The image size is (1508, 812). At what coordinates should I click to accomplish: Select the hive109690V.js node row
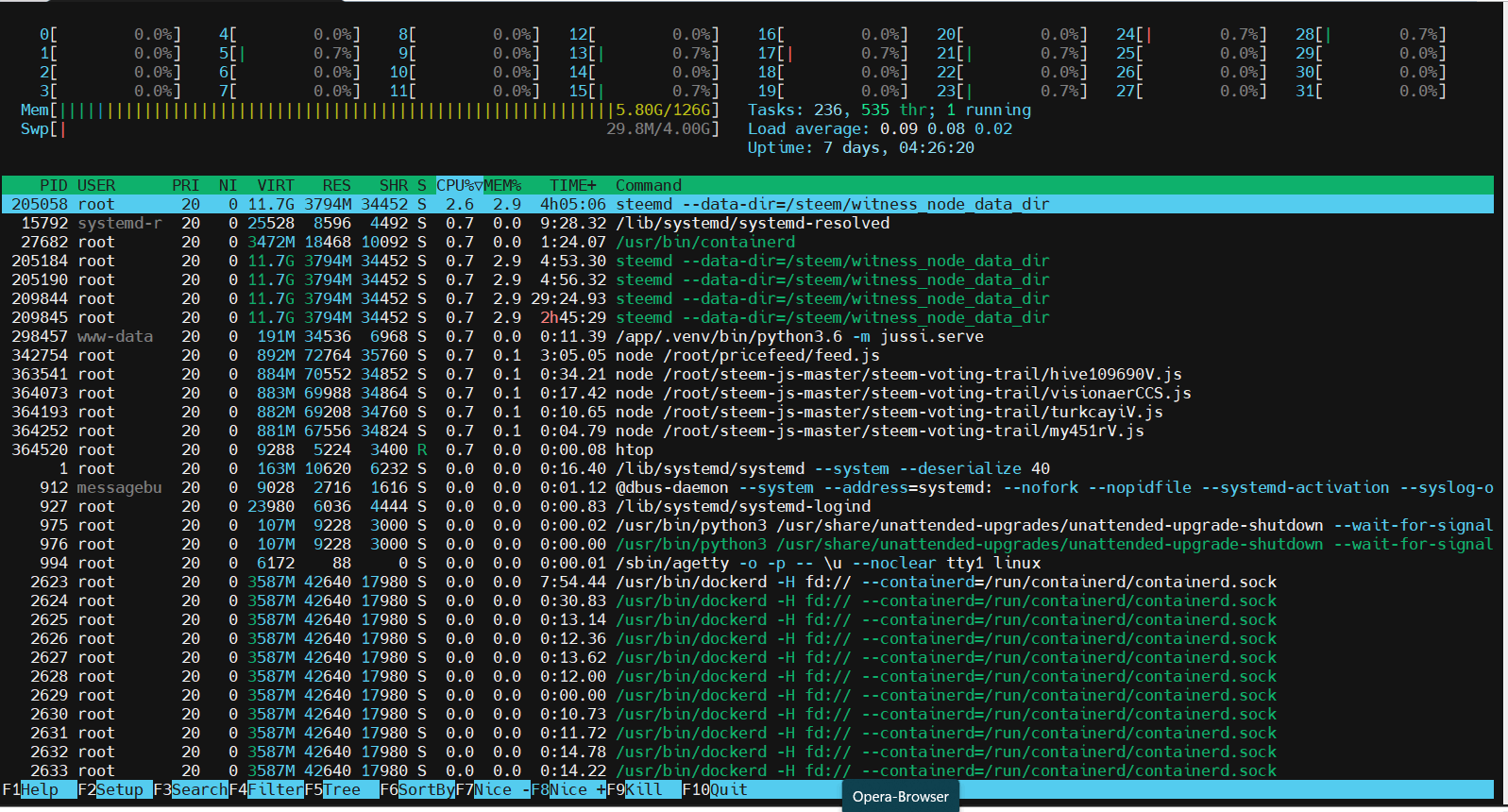[748, 374]
